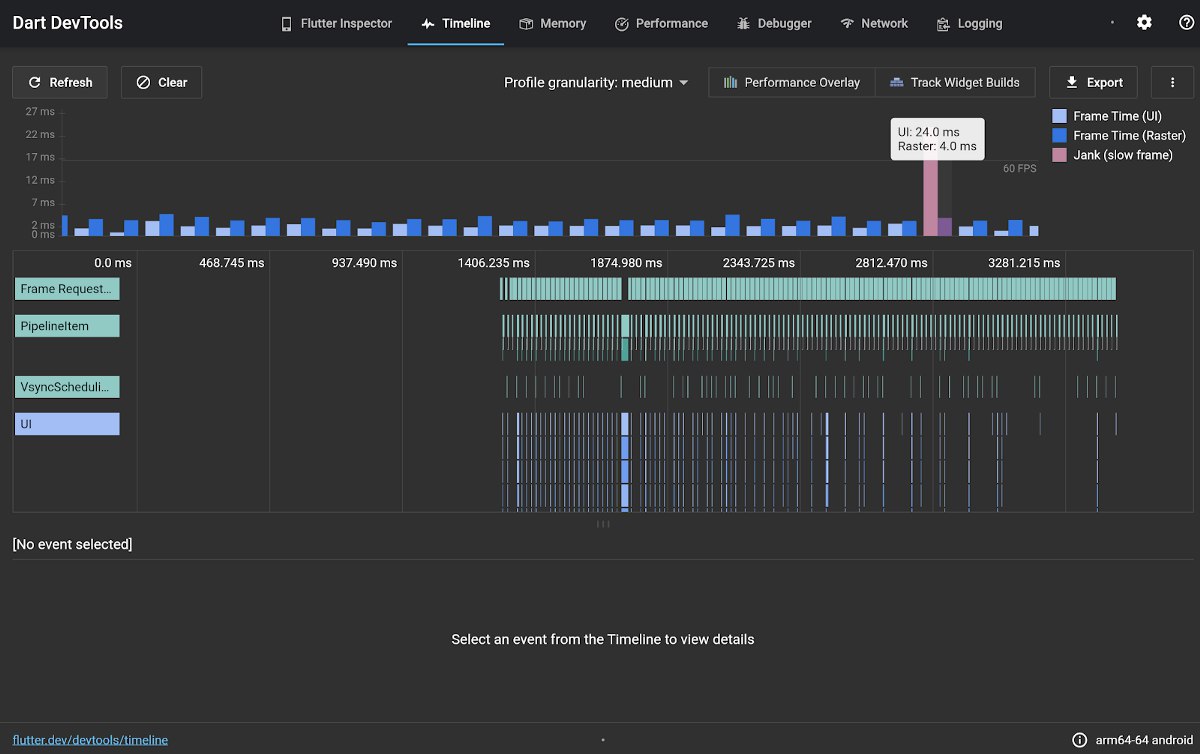Click the Refresh button
Viewport: 1200px width, 754px height.
pyautogui.click(x=61, y=82)
